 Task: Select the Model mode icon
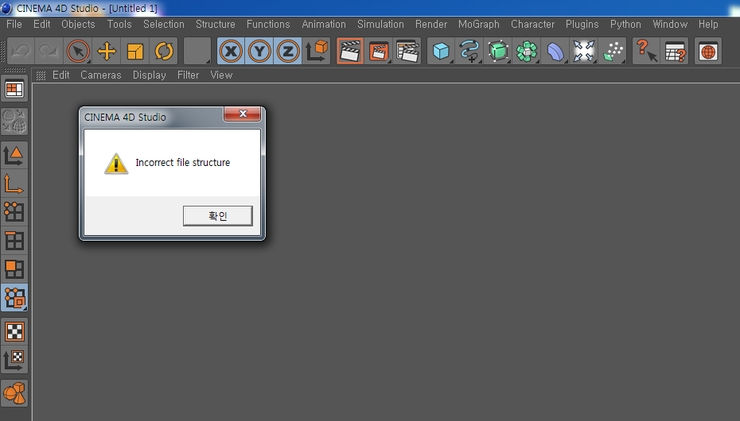pos(14,155)
